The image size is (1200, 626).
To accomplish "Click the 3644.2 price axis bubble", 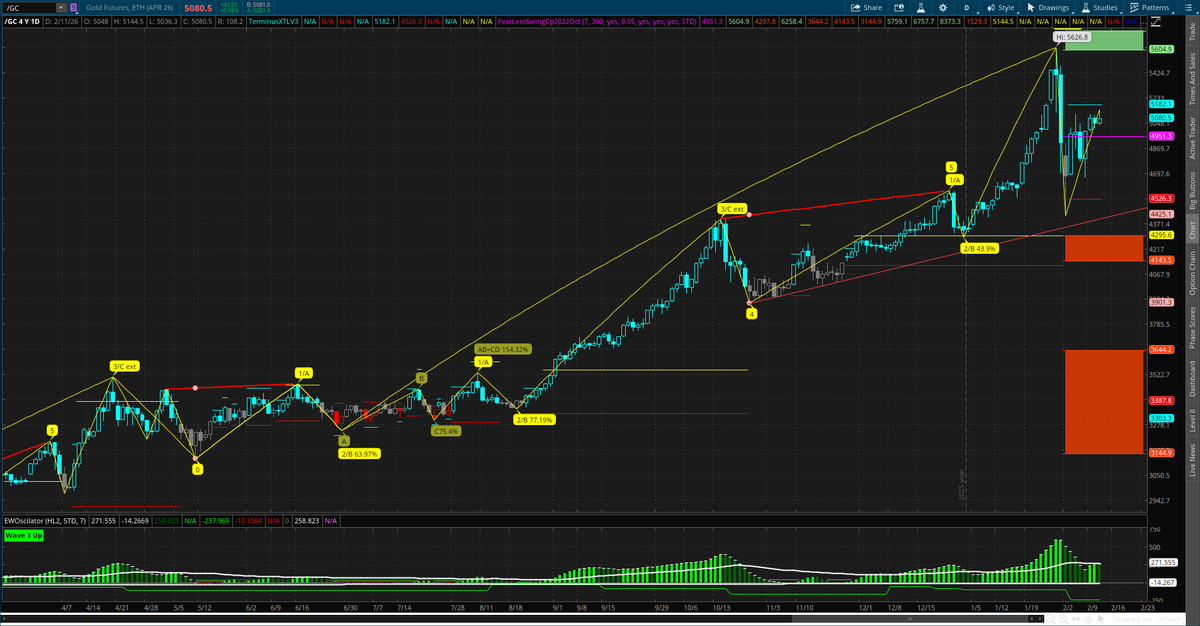I will pyautogui.click(x=1161, y=349).
